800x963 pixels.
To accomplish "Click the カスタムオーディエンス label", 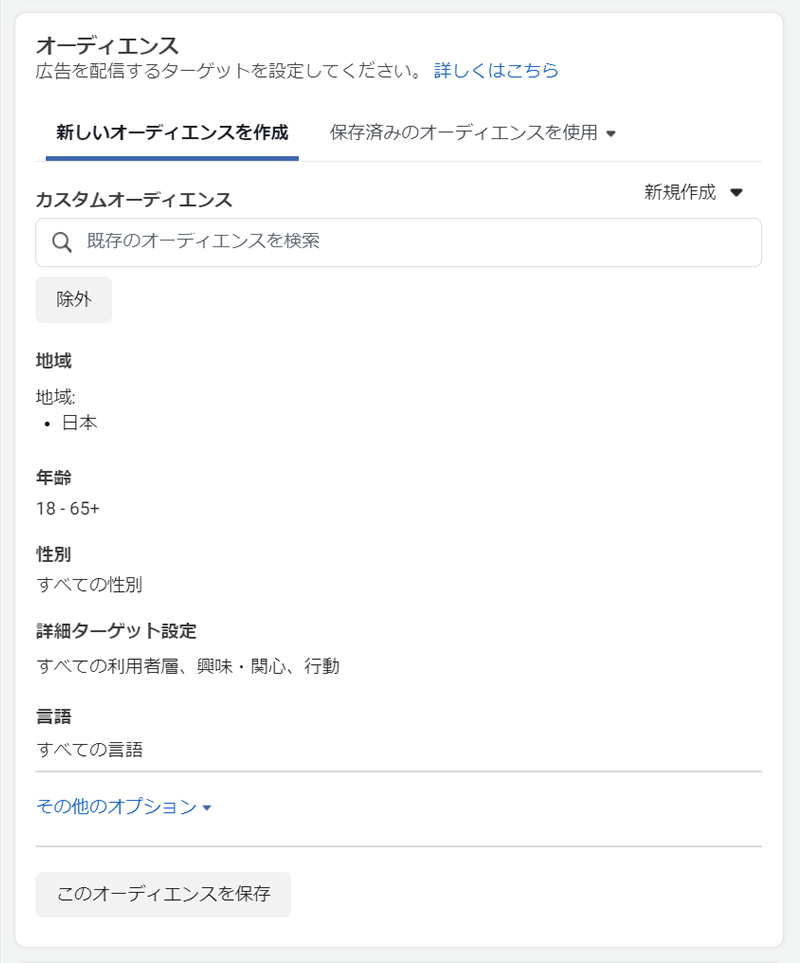I will click(x=134, y=200).
